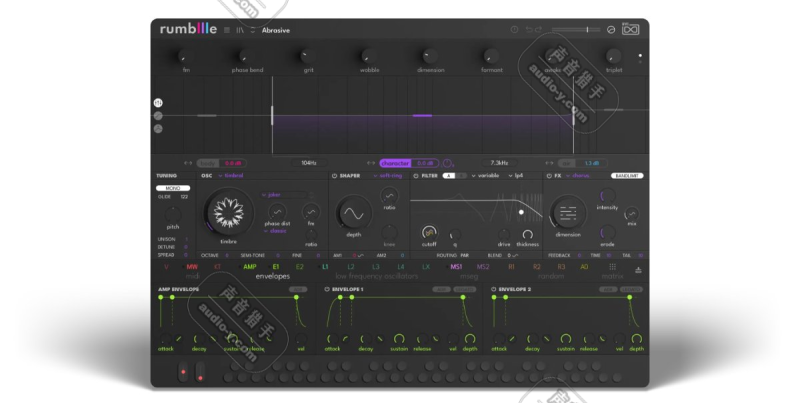Open the variable filter mode dropdown
800x403 pixels.
pos(485,175)
